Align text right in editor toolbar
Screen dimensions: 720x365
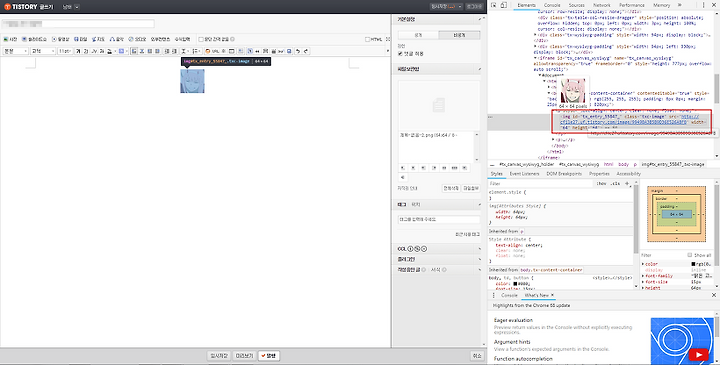click(x=149, y=51)
